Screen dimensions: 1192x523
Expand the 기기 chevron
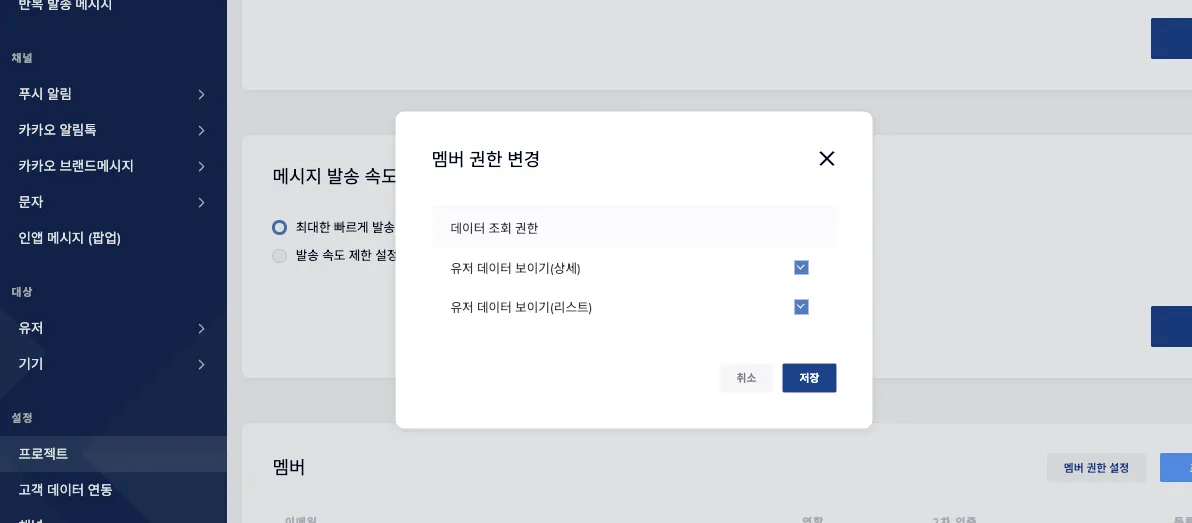[x=201, y=364]
